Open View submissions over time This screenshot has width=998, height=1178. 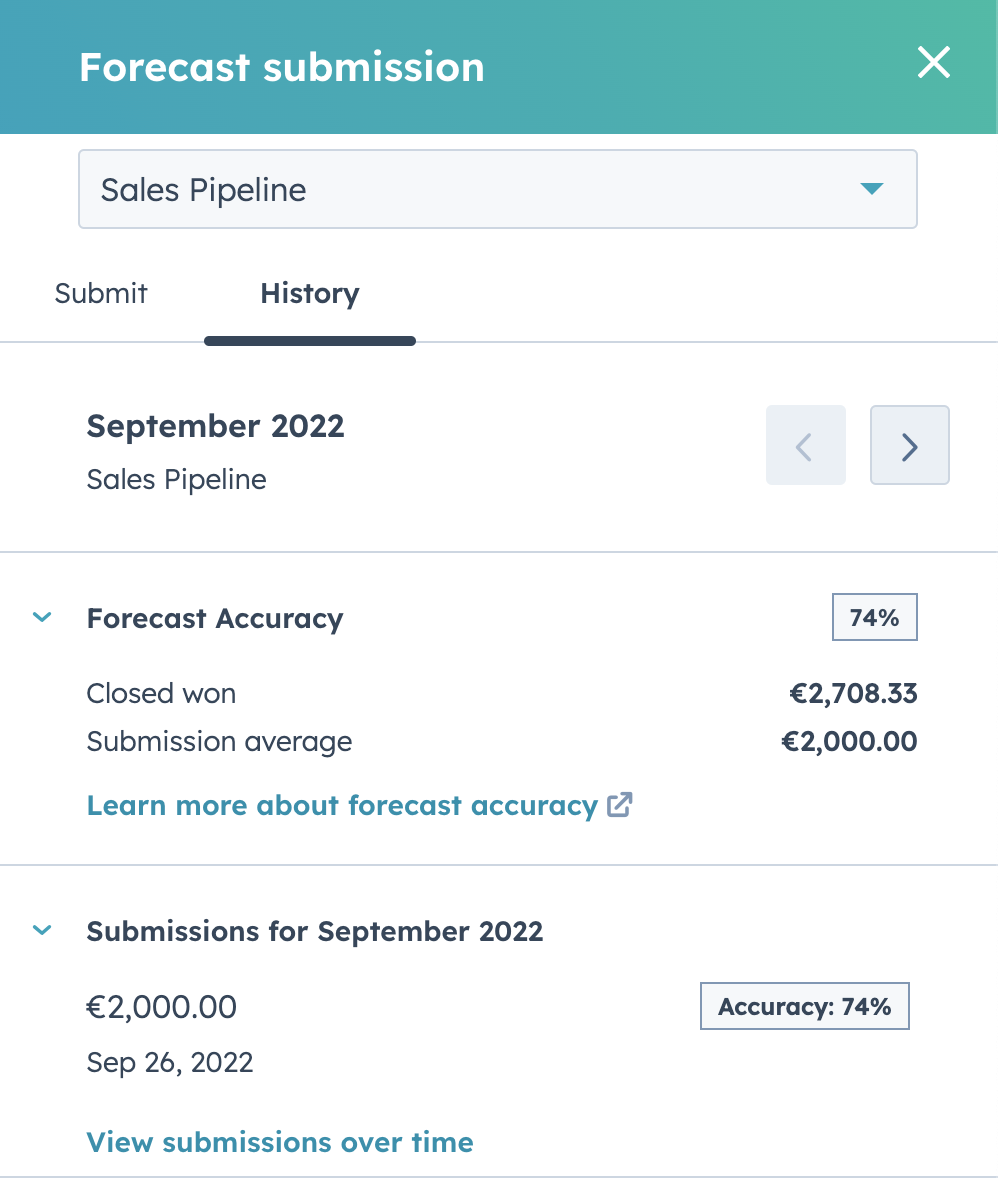coord(280,1142)
